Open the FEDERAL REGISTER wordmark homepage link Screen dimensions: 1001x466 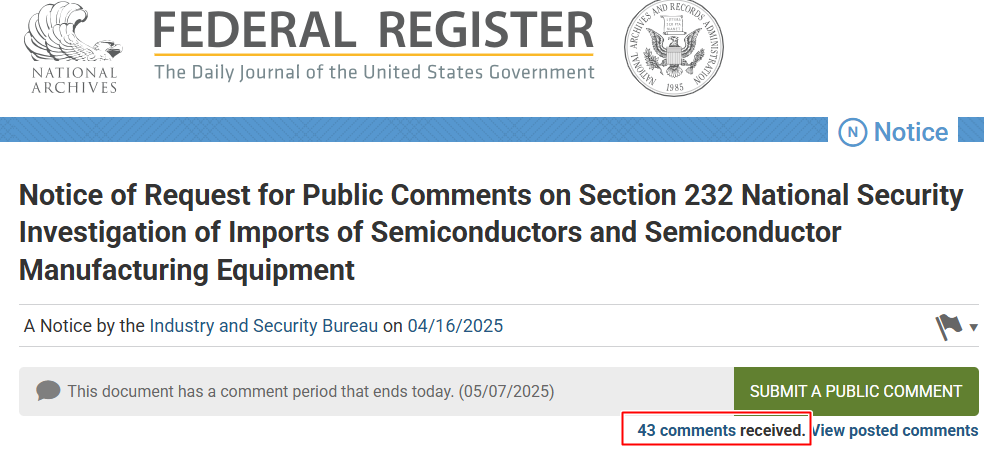pyautogui.click(x=373, y=31)
